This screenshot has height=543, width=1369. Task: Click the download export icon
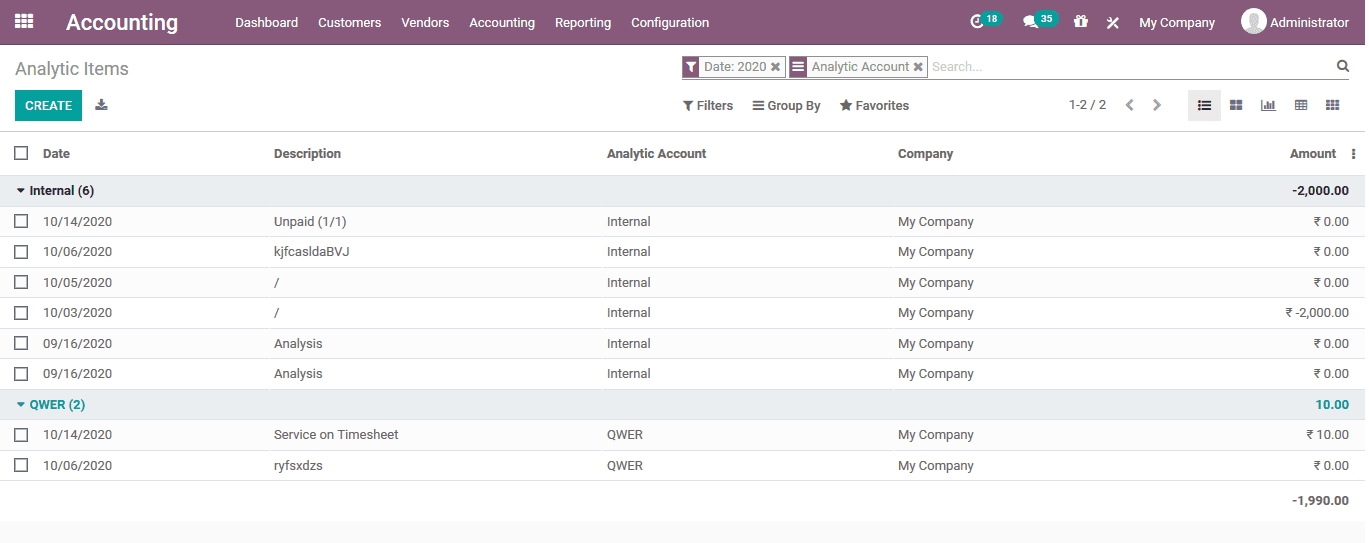pyautogui.click(x=101, y=105)
